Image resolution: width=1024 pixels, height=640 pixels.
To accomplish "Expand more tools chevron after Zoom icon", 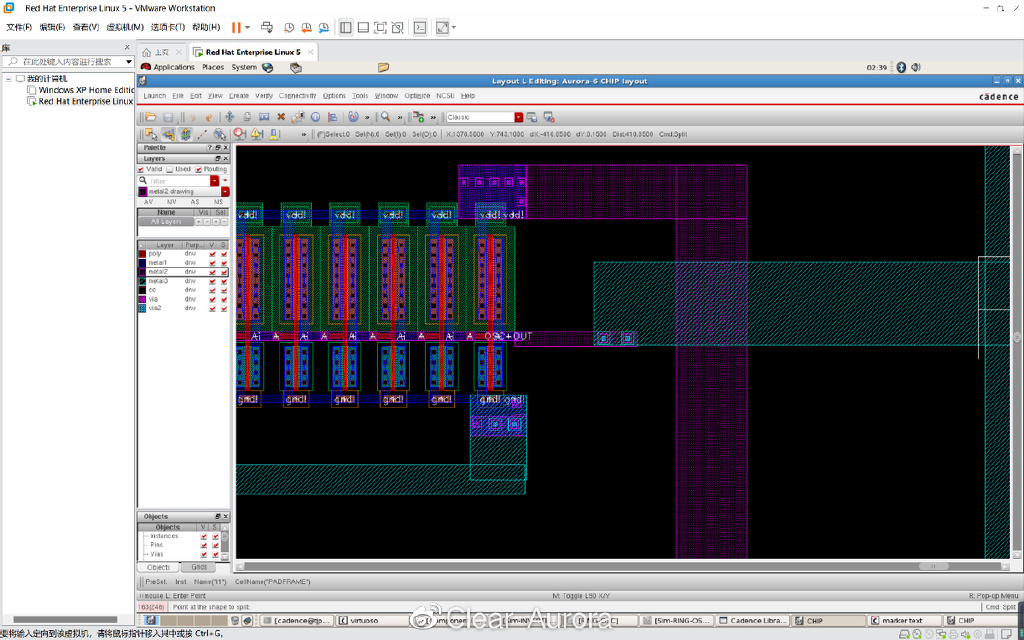I will pos(400,118).
